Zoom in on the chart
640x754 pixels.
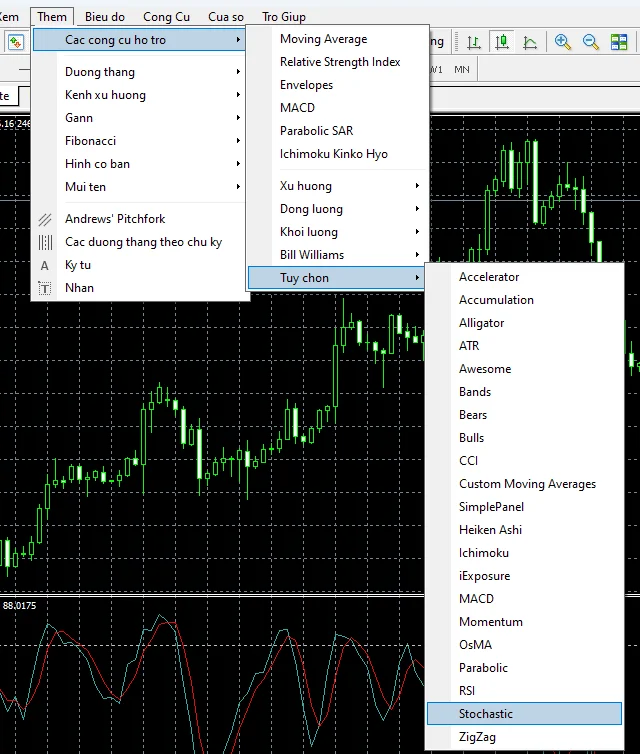[x=563, y=42]
